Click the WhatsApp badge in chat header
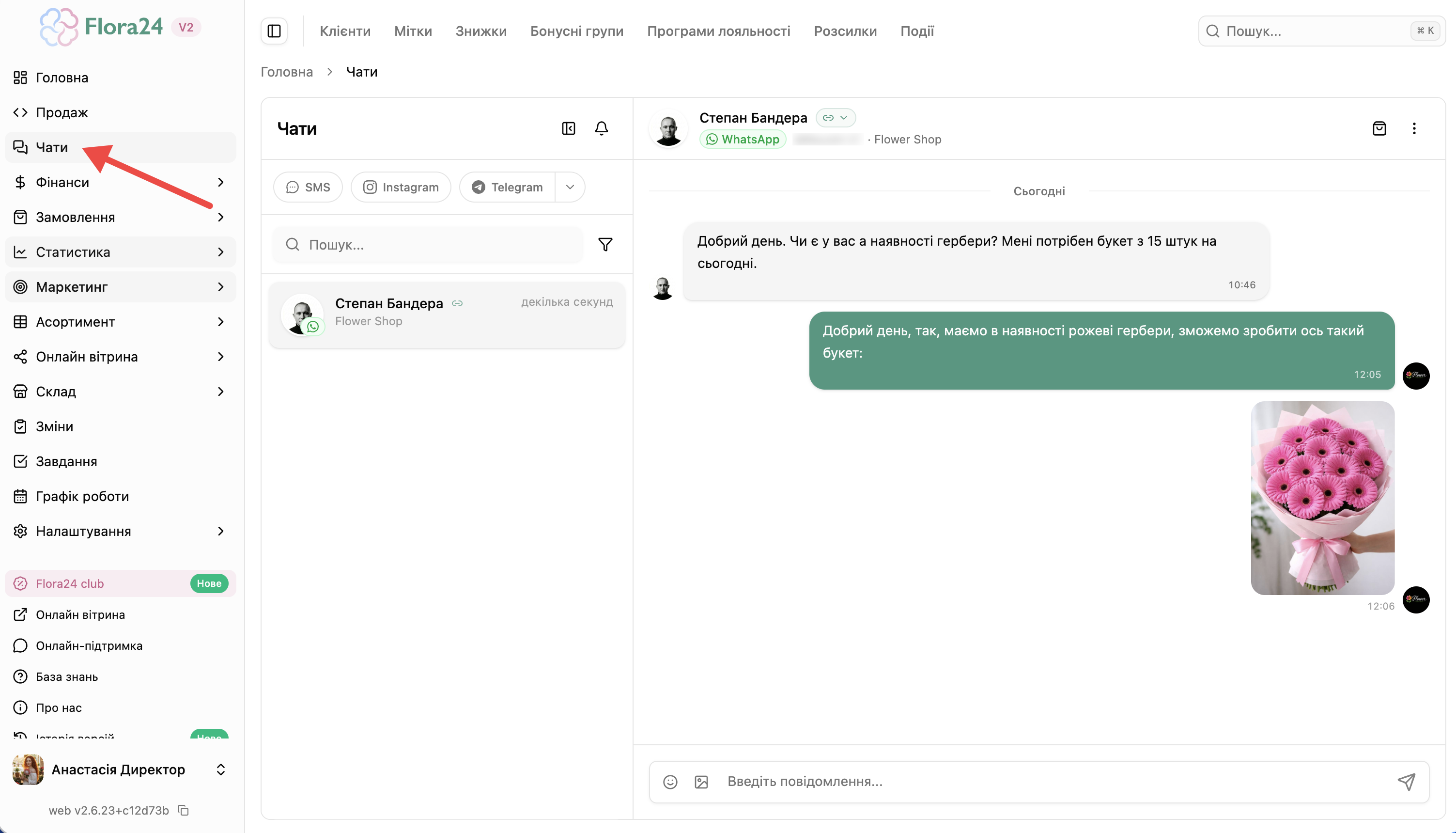 [743, 140]
